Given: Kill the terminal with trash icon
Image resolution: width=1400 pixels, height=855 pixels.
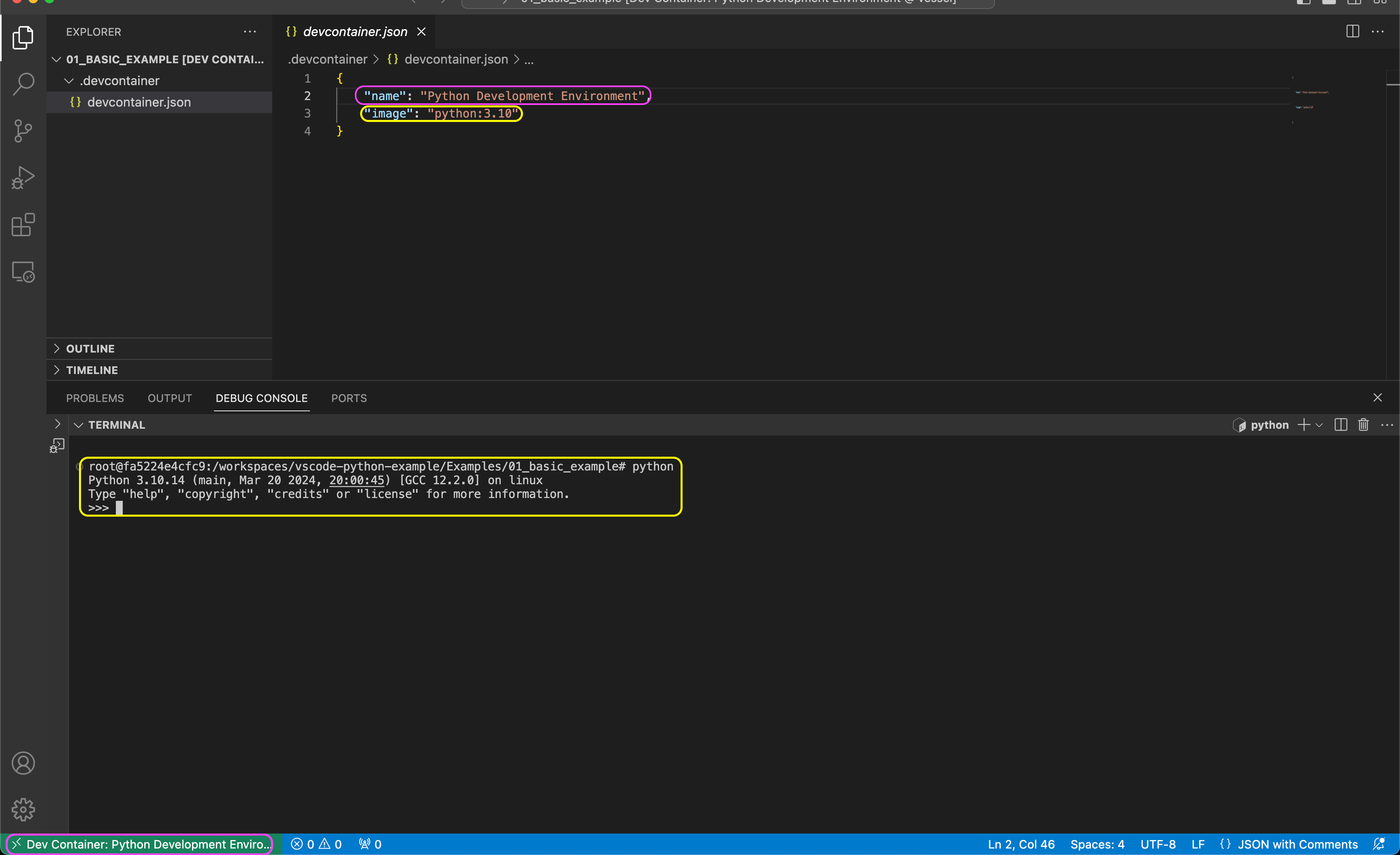Looking at the screenshot, I should point(1363,425).
